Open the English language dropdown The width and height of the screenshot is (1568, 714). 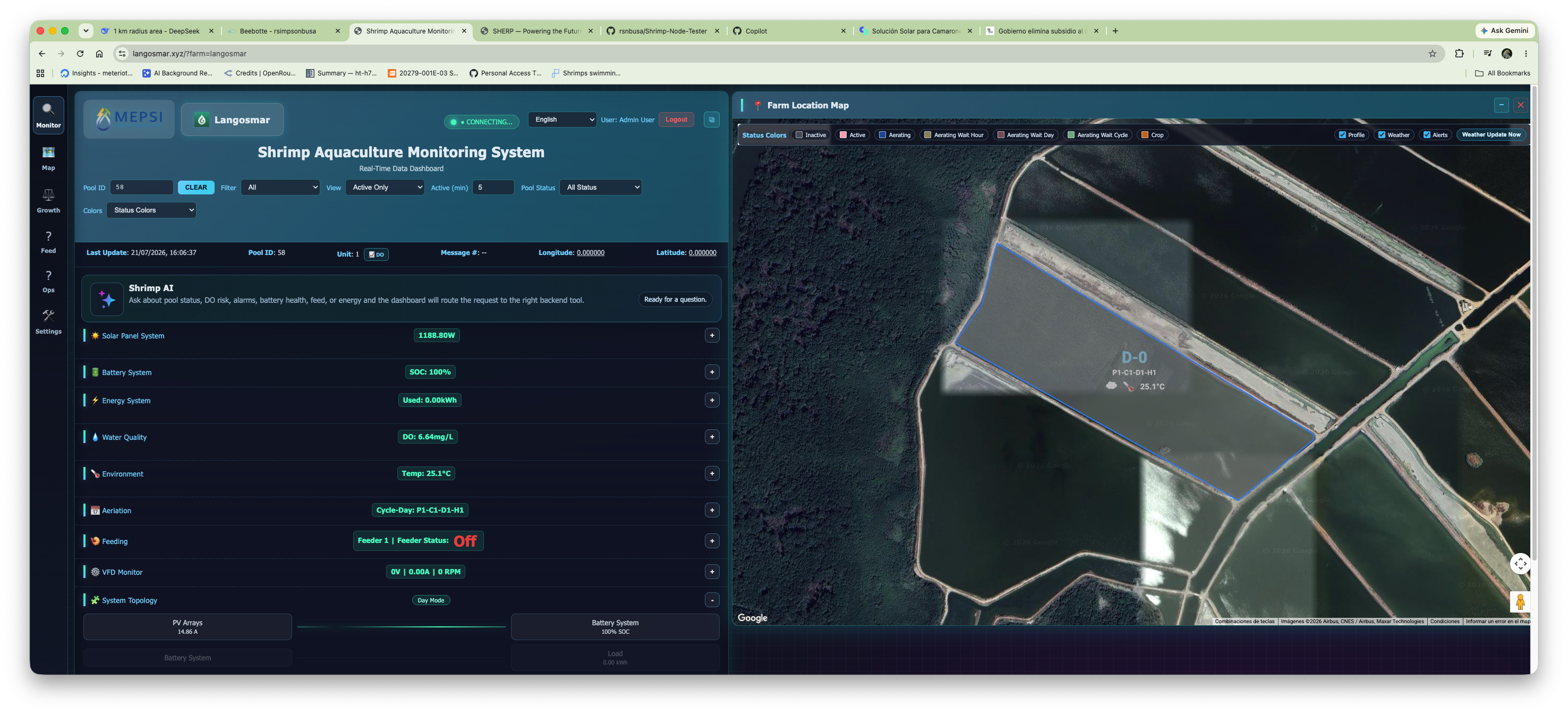(x=563, y=120)
